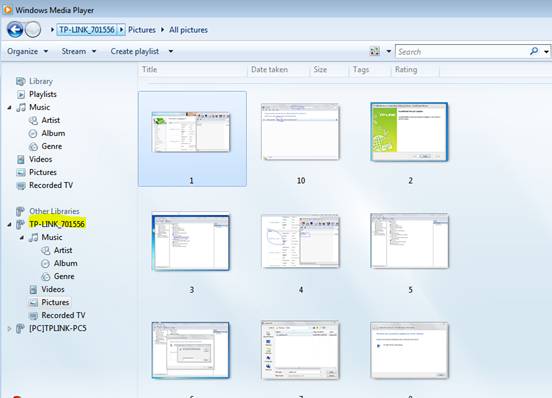This screenshot has width=552, height=398.
Task: Open the Playlists icon in sidebar
Action: tap(21, 94)
